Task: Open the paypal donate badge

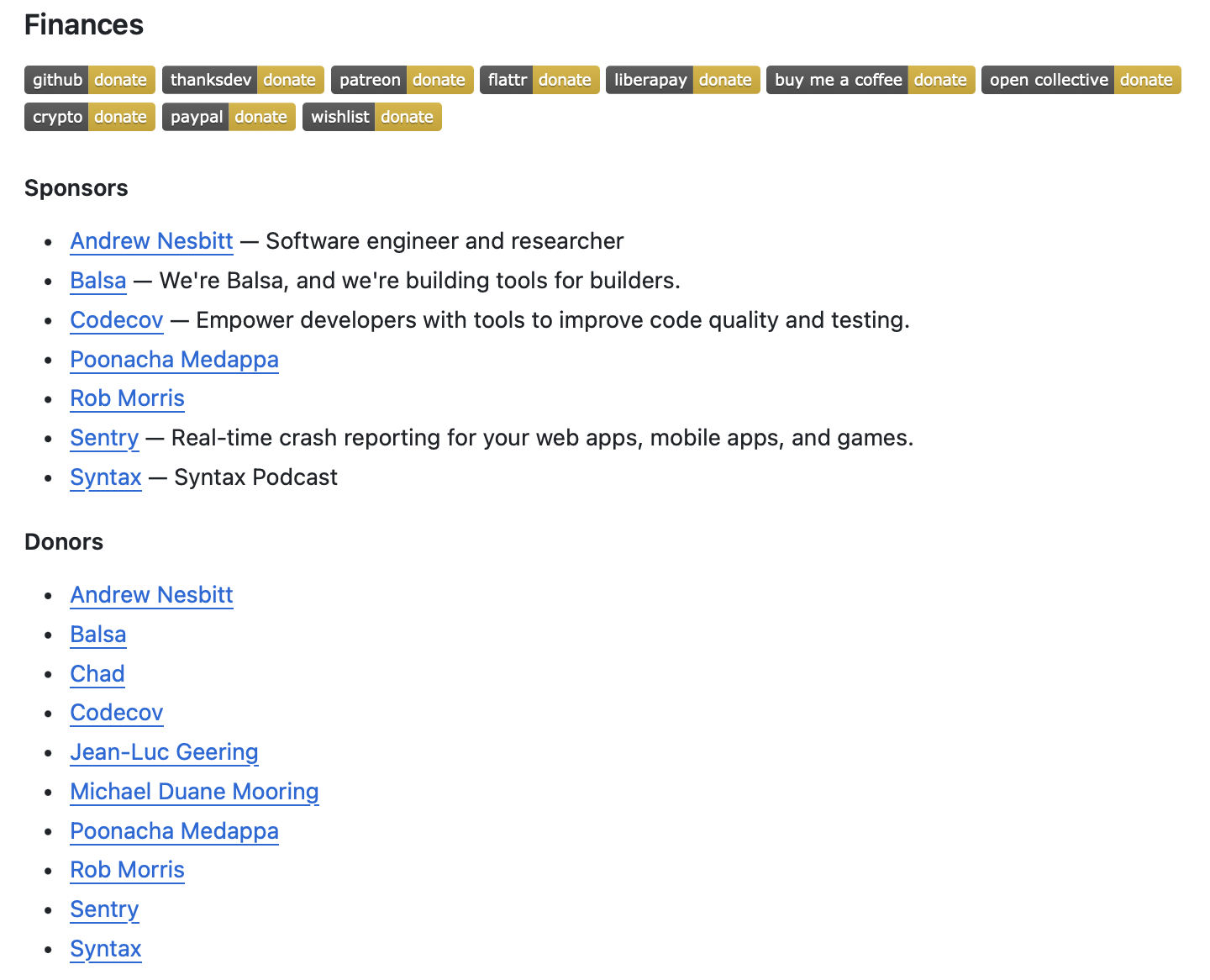Action: (229, 117)
